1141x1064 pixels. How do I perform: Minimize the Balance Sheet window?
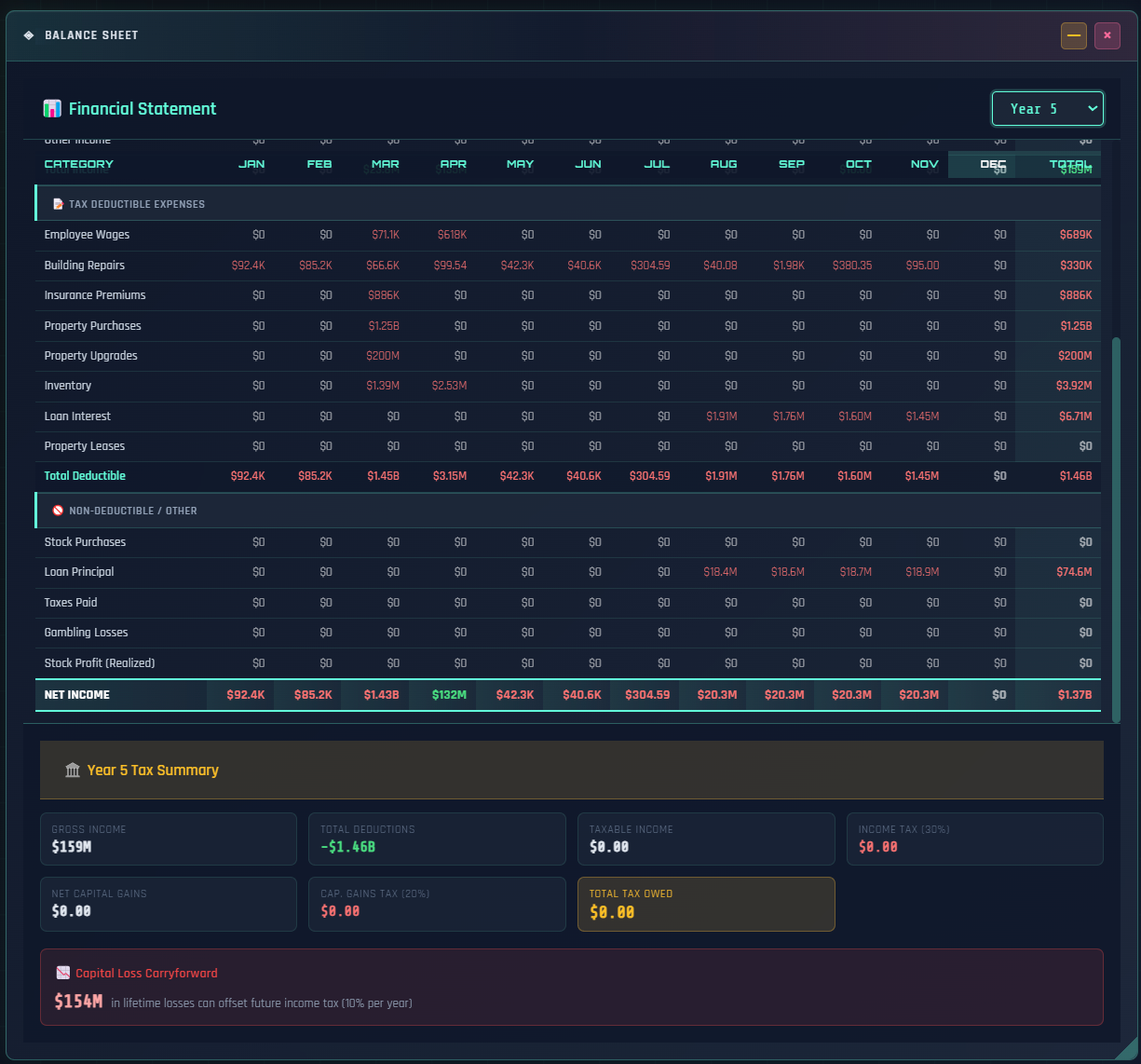coord(1073,35)
